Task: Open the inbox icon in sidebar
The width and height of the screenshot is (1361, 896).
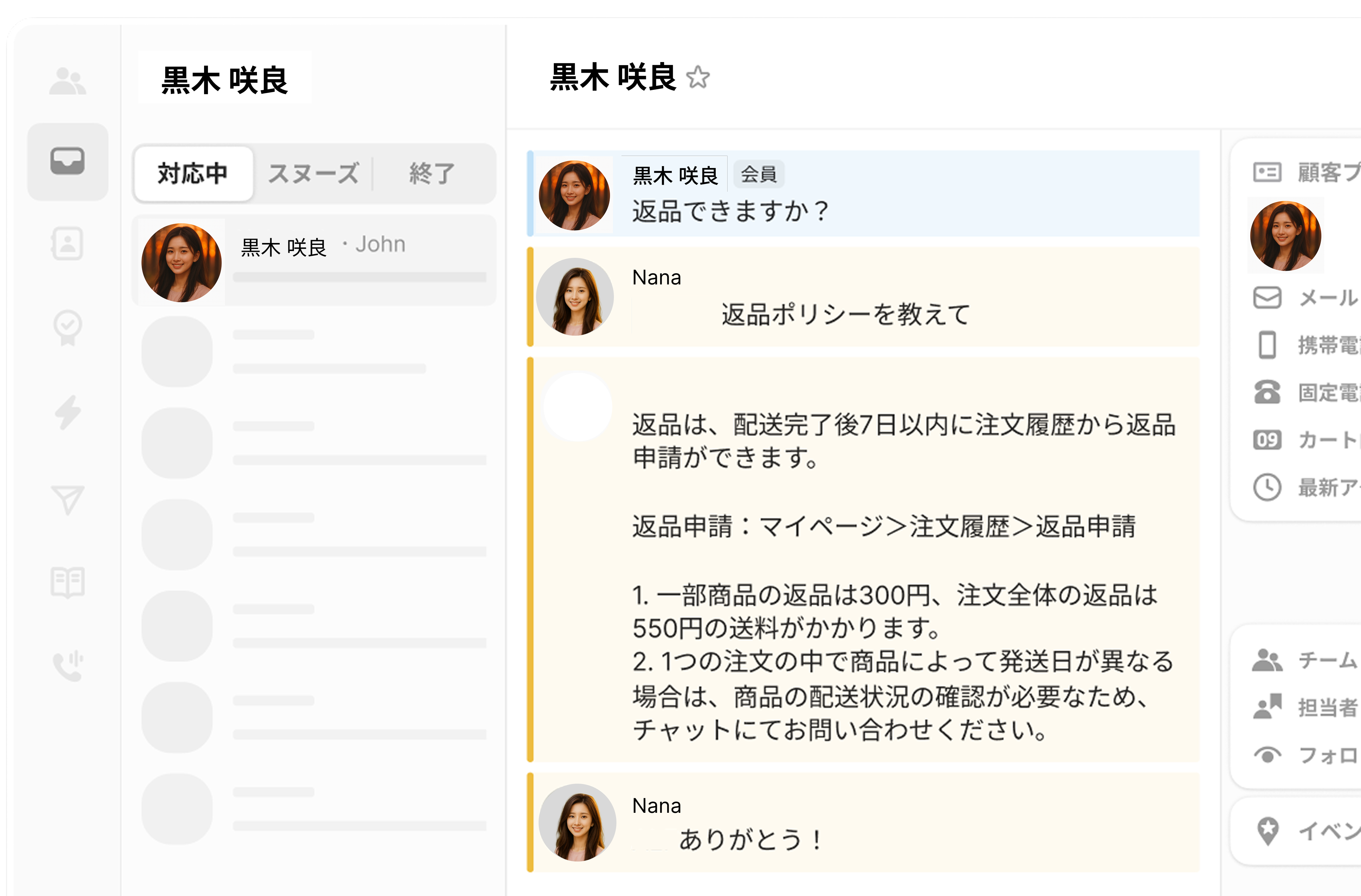Action: click(67, 161)
